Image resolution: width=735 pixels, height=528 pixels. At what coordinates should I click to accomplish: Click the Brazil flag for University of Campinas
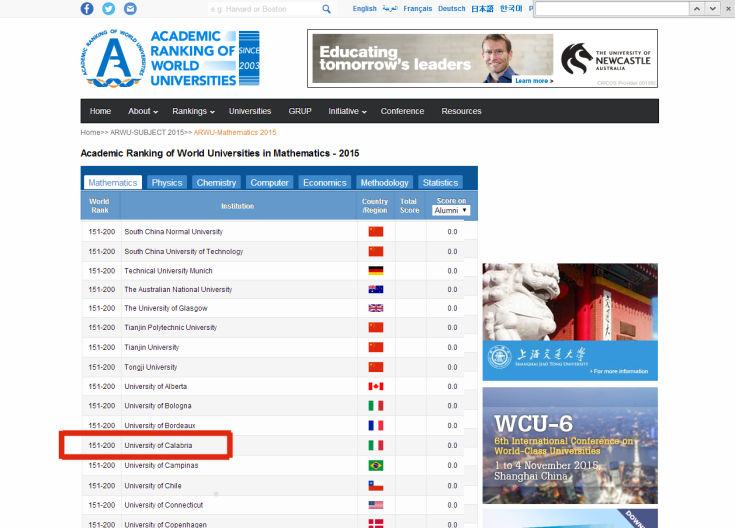376,465
